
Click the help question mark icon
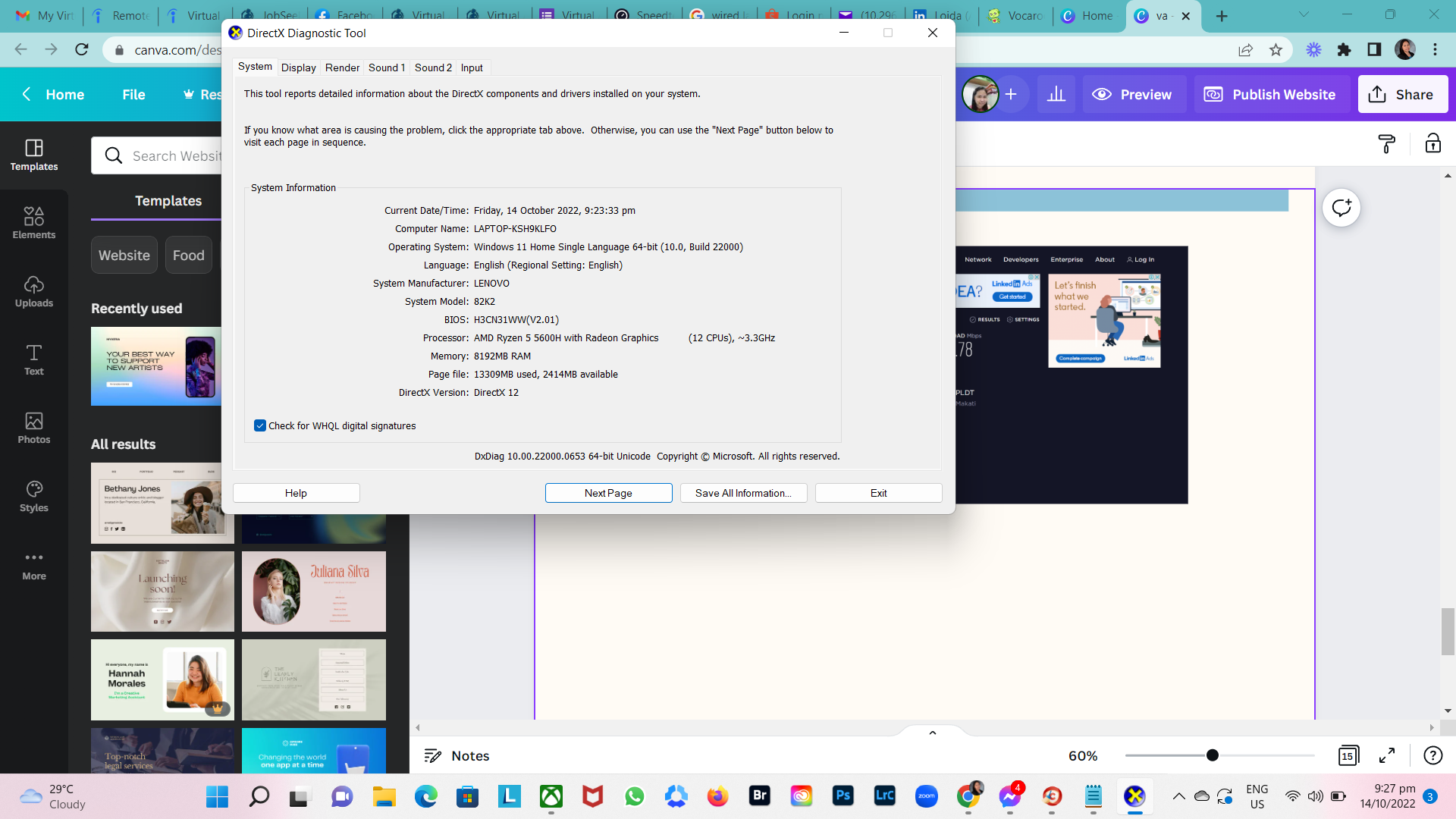pos(1432,755)
